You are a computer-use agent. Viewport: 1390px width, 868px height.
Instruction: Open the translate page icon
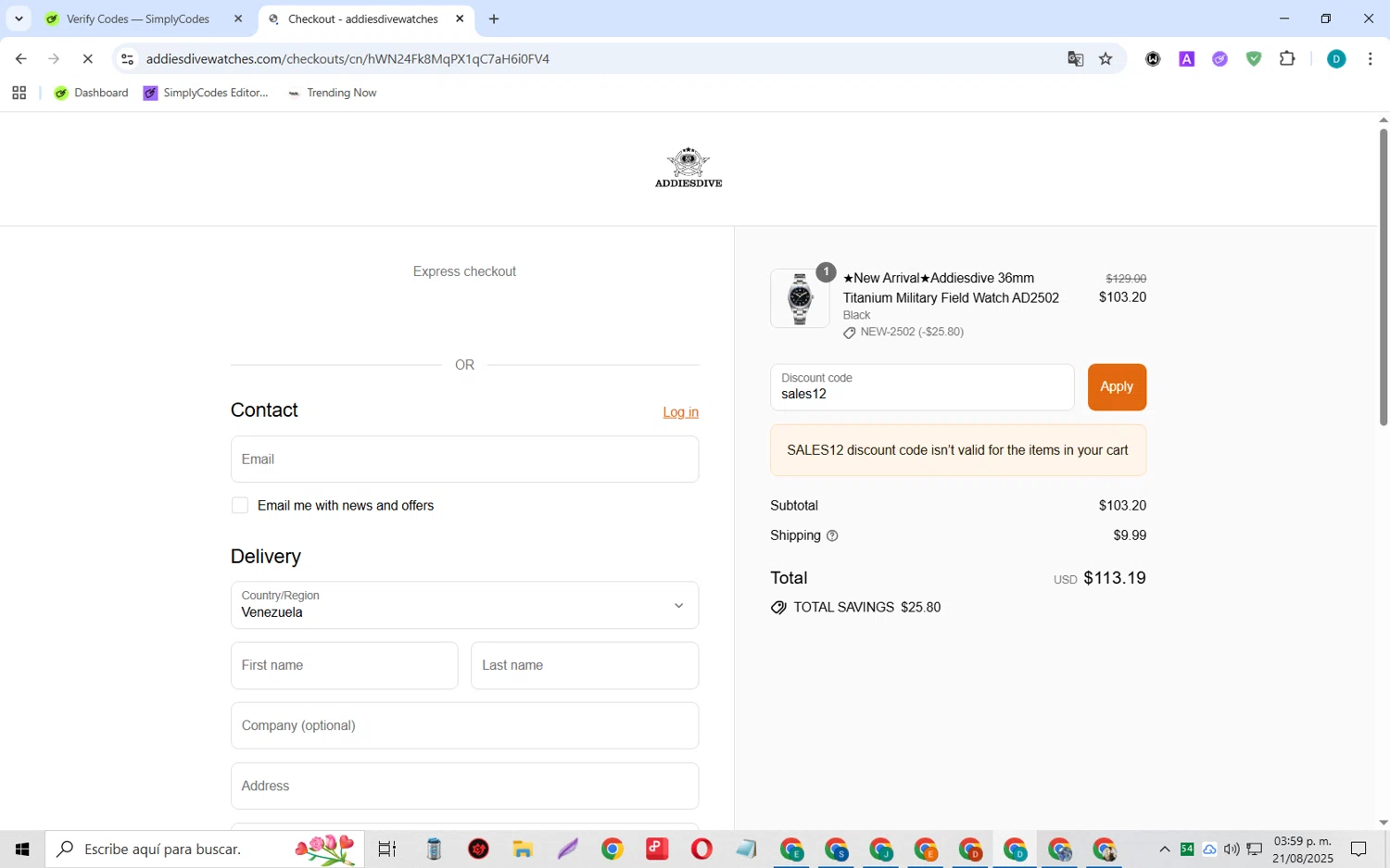point(1075,58)
